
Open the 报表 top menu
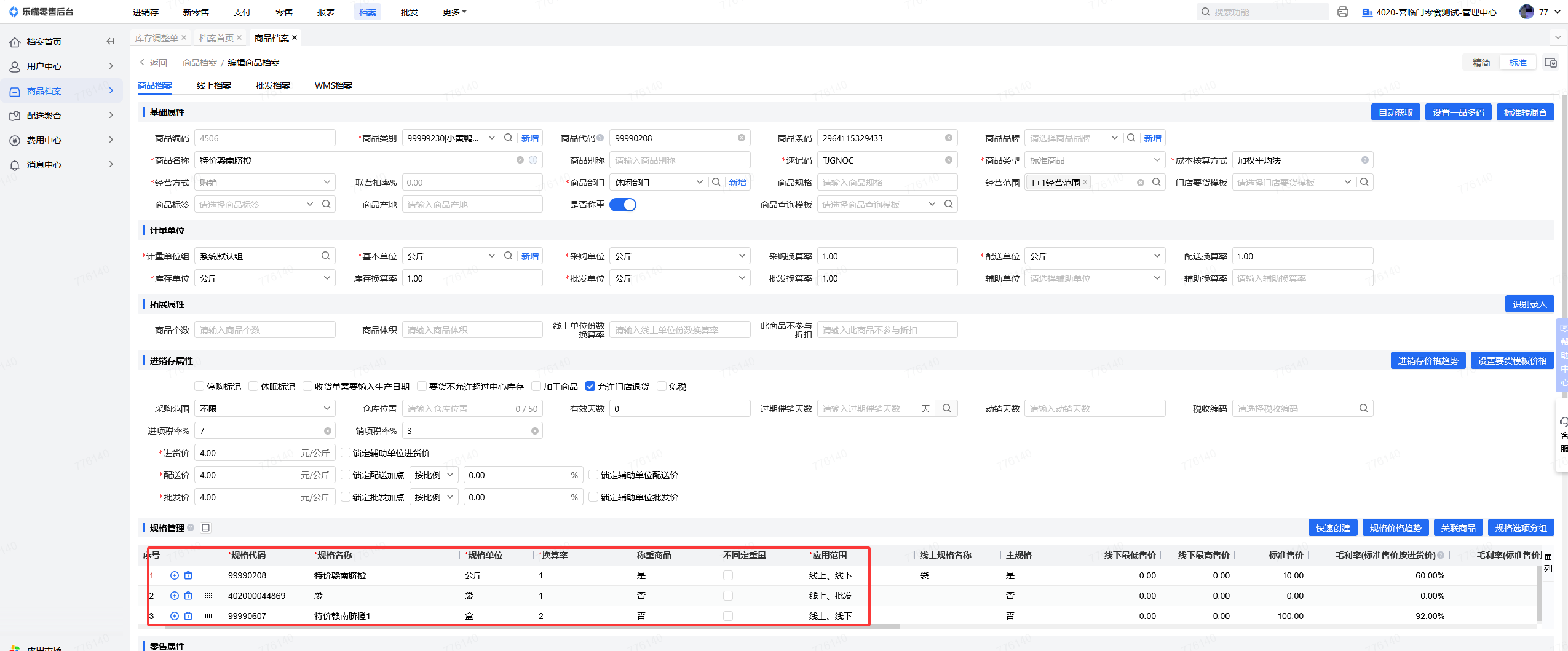coord(326,12)
